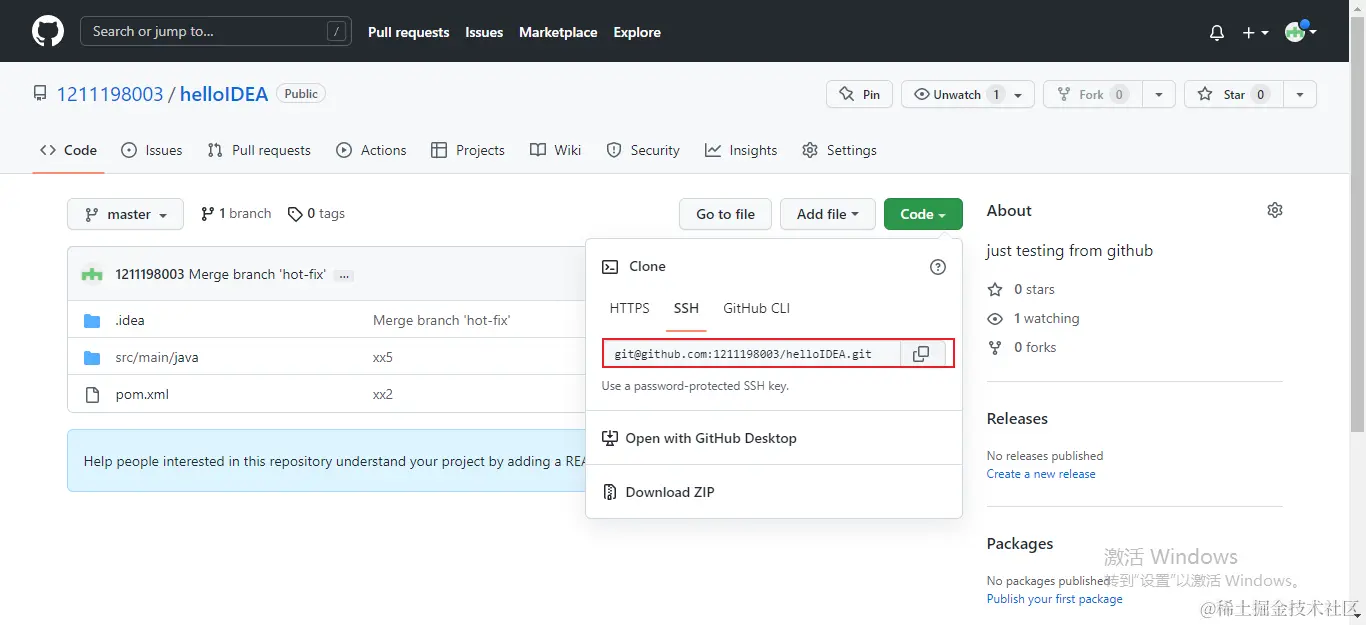
Task: Select the SSH clone tab
Action: pos(686,308)
